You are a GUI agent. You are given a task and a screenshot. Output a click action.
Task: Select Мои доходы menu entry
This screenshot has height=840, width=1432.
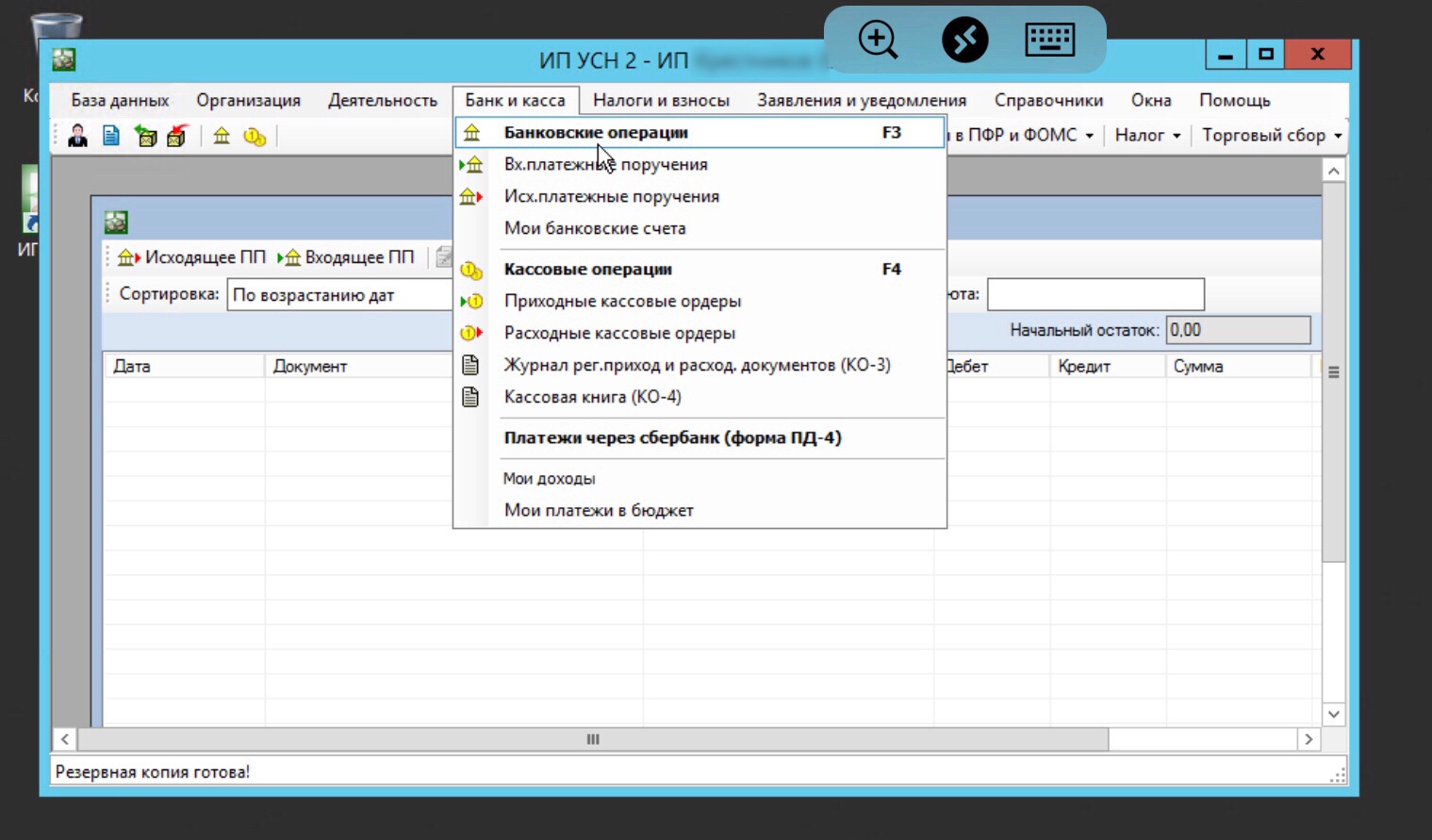click(x=700, y=479)
